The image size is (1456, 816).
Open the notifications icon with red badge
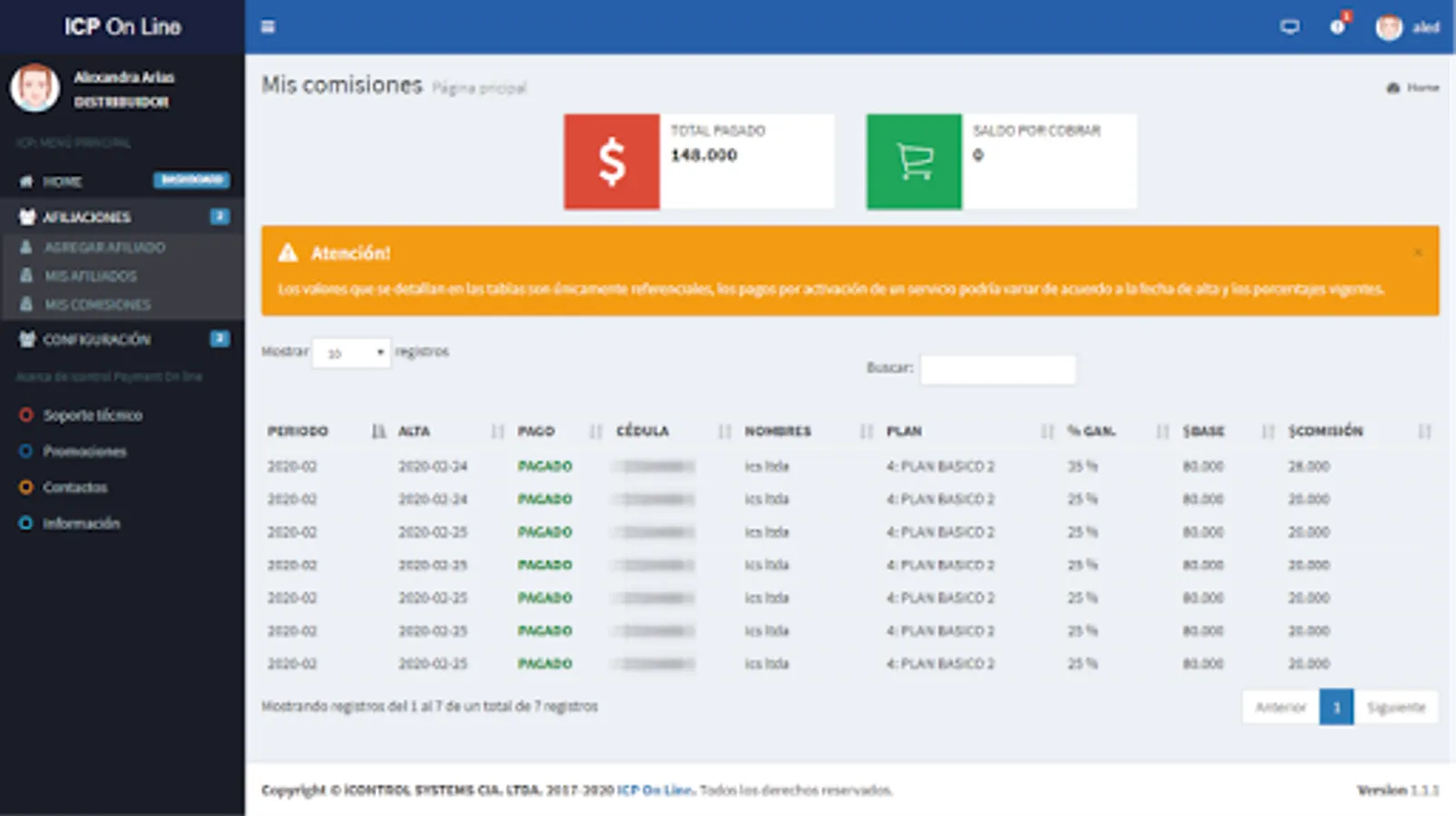1339,24
